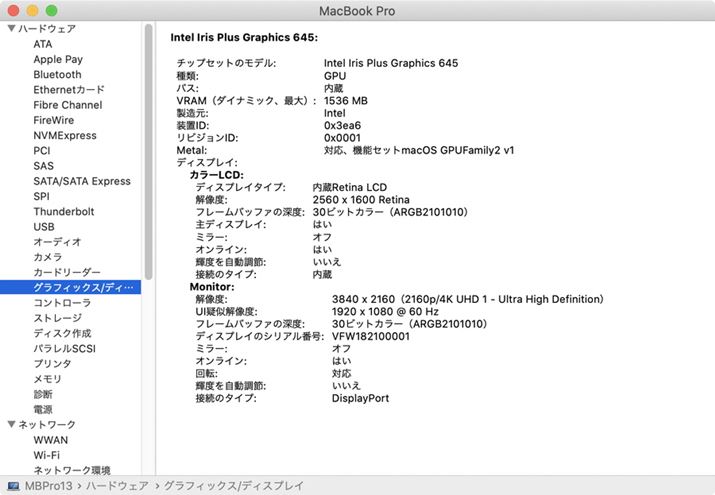This screenshot has width=715, height=495.
Task: Click the sidebar vertical scrollbar
Action: tap(149, 150)
